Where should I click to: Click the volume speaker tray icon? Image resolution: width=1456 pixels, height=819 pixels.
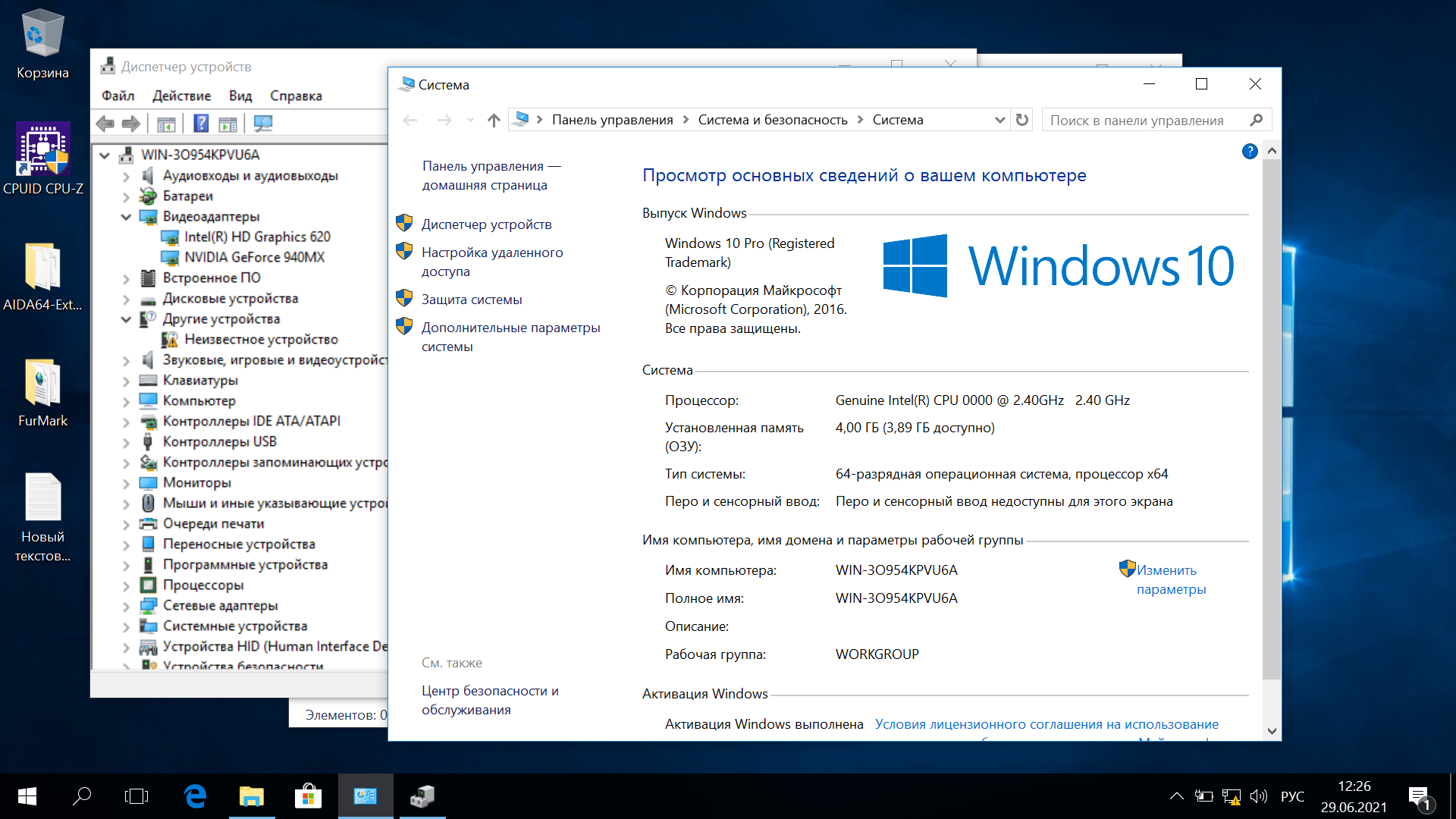point(1259,796)
